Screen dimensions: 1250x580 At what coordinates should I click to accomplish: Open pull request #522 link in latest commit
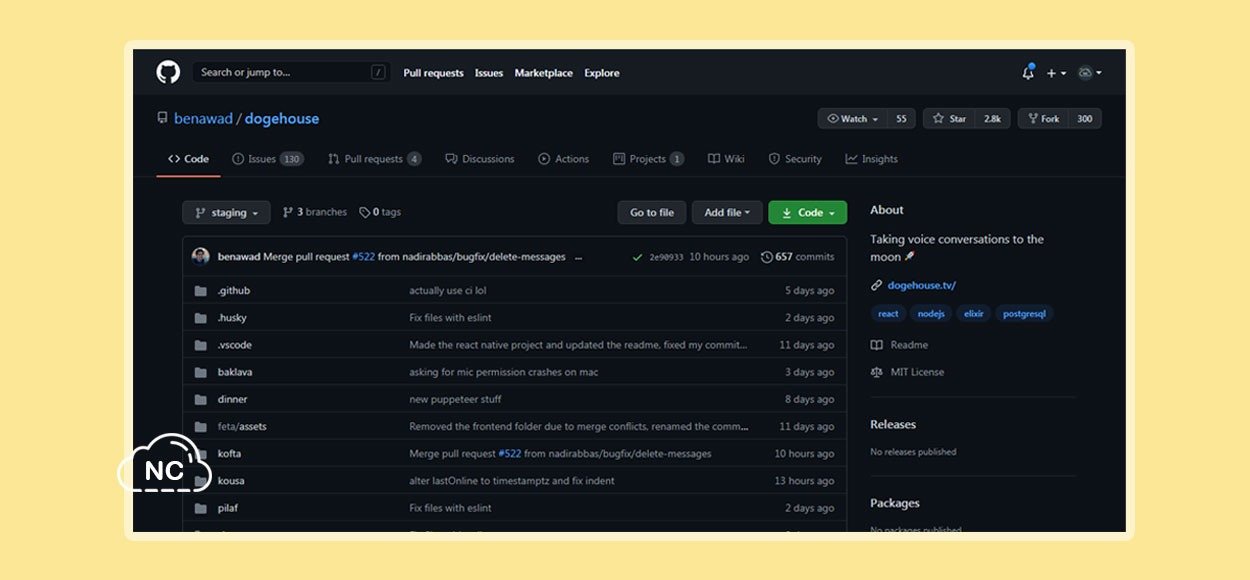click(364, 257)
